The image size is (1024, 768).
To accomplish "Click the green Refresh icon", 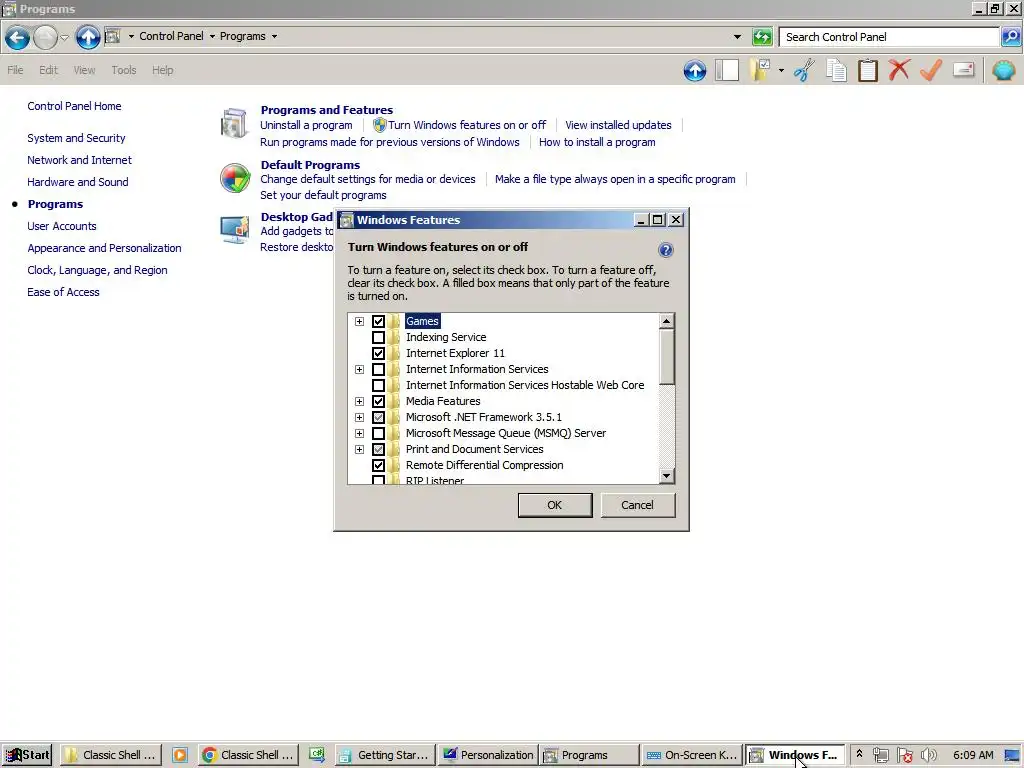I will tap(761, 37).
